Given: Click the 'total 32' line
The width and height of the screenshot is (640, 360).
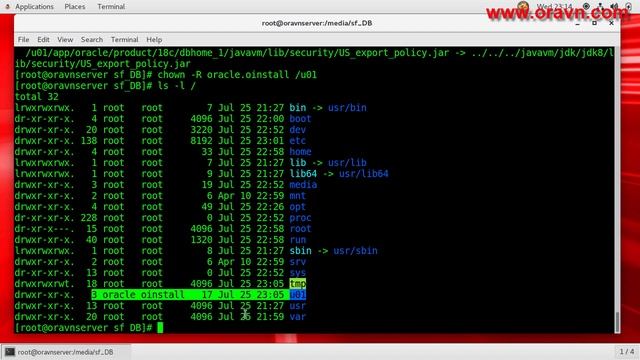Looking at the screenshot, I should click(37, 97).
